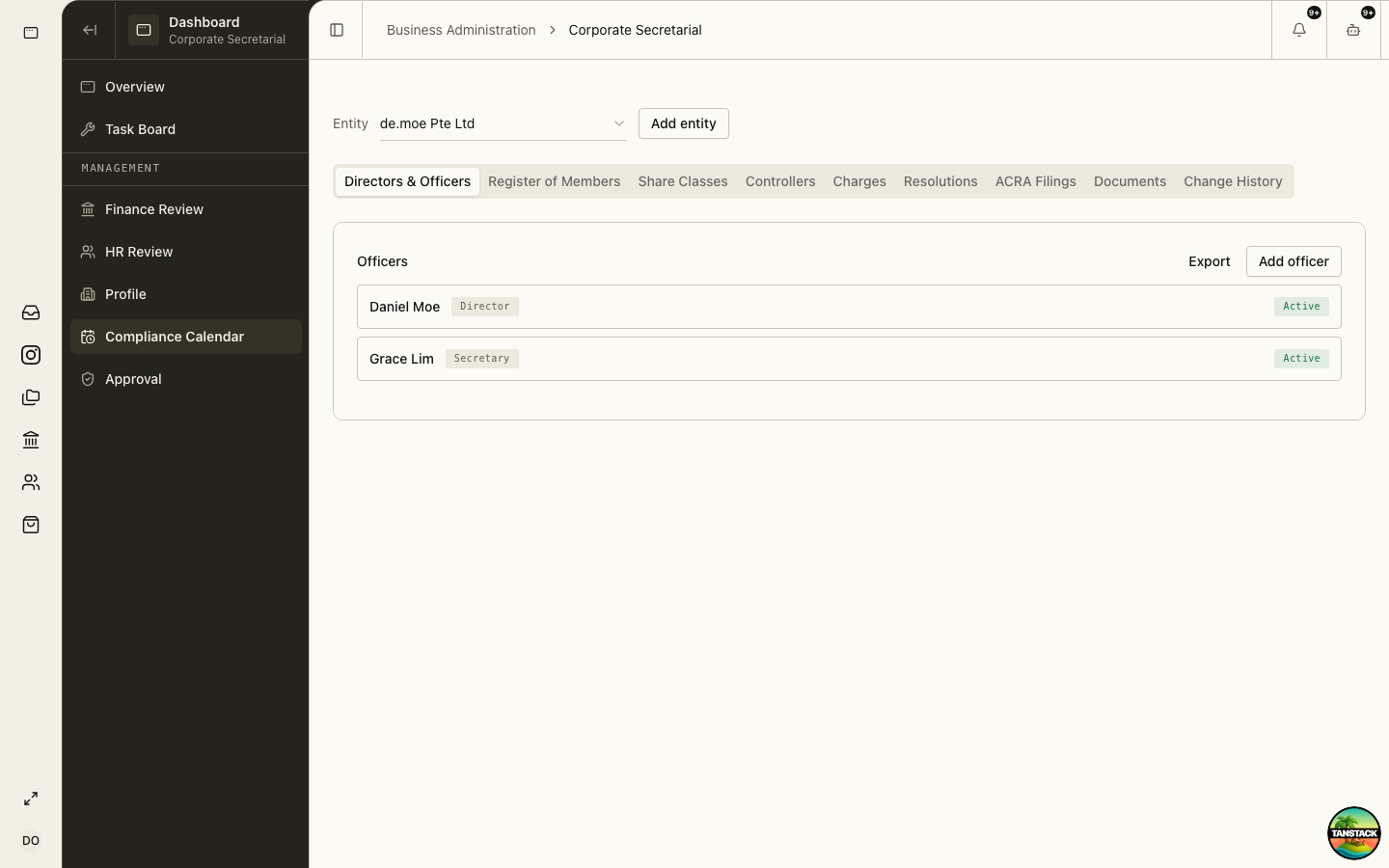Click the users icon in left rail
1389x868 pixels.
pos(31,482)
